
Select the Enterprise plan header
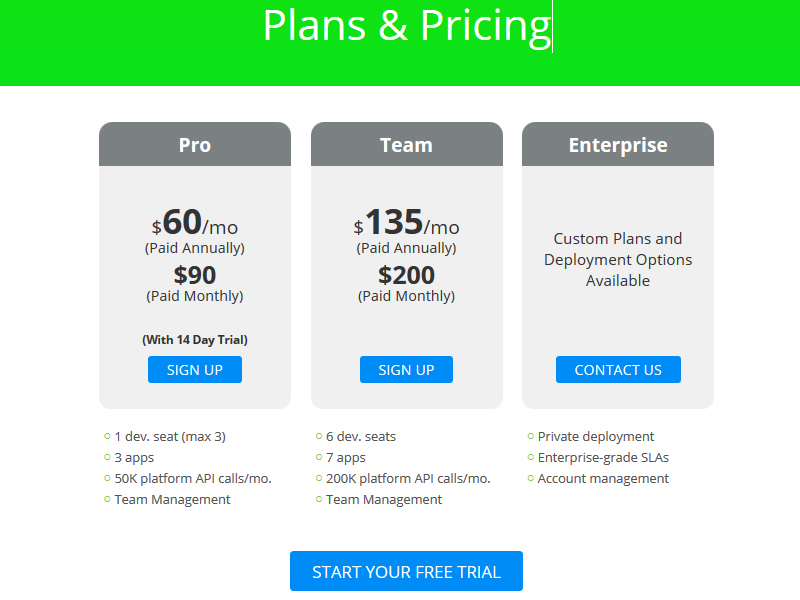(617, 144)
